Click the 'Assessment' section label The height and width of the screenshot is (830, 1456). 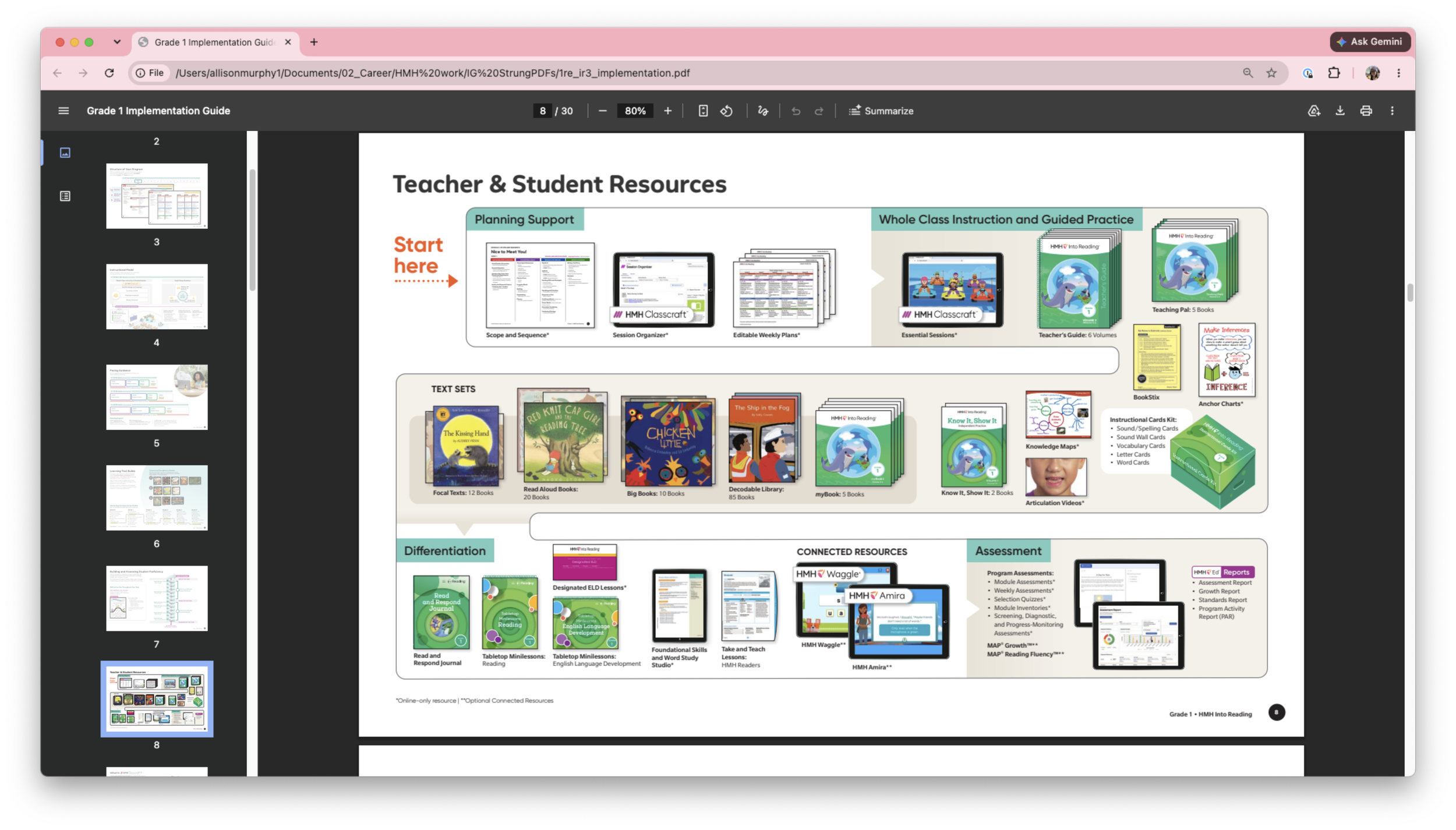(x=1008, y=551)
